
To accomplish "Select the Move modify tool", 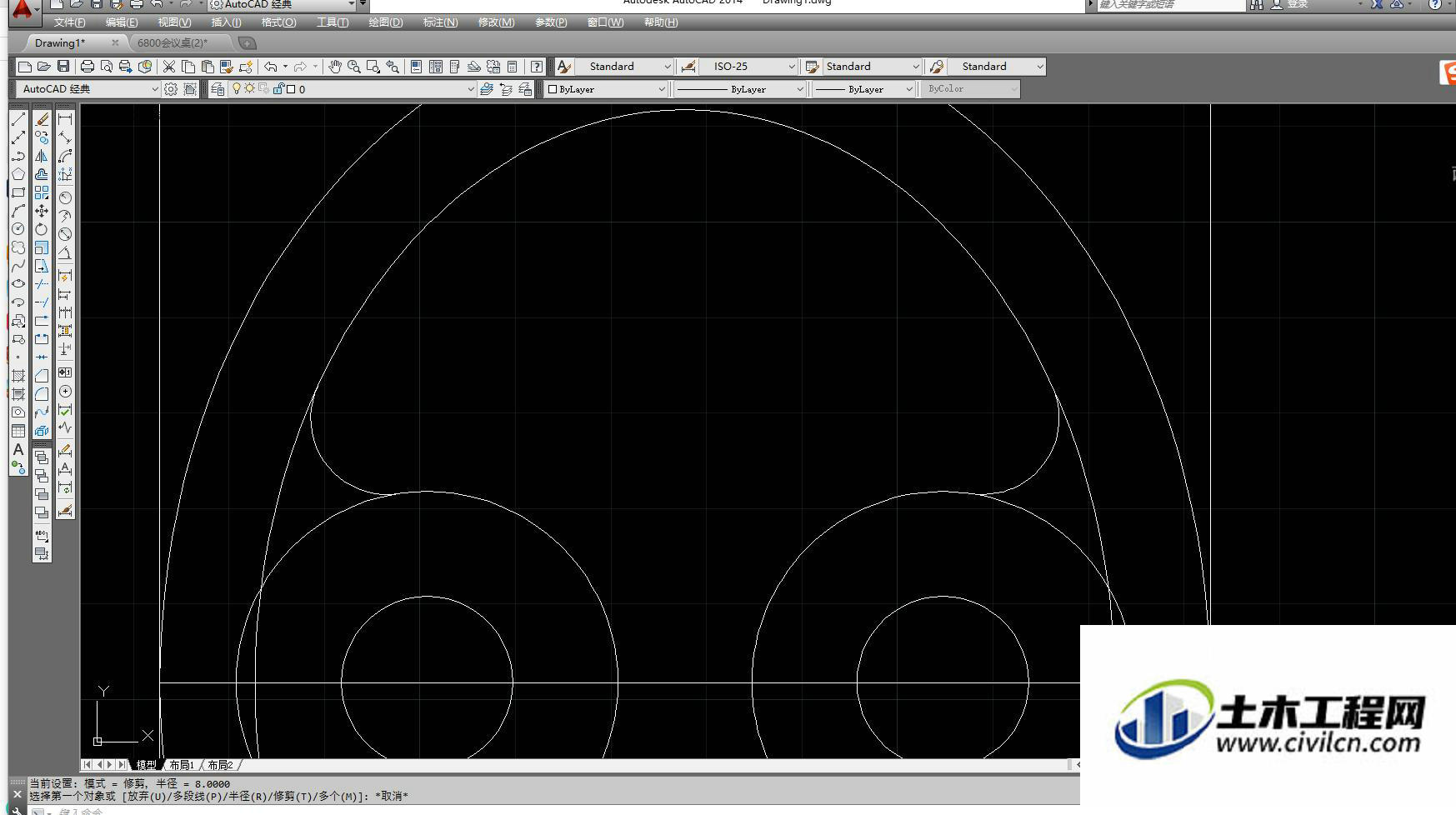I will [x=42, y=211].
